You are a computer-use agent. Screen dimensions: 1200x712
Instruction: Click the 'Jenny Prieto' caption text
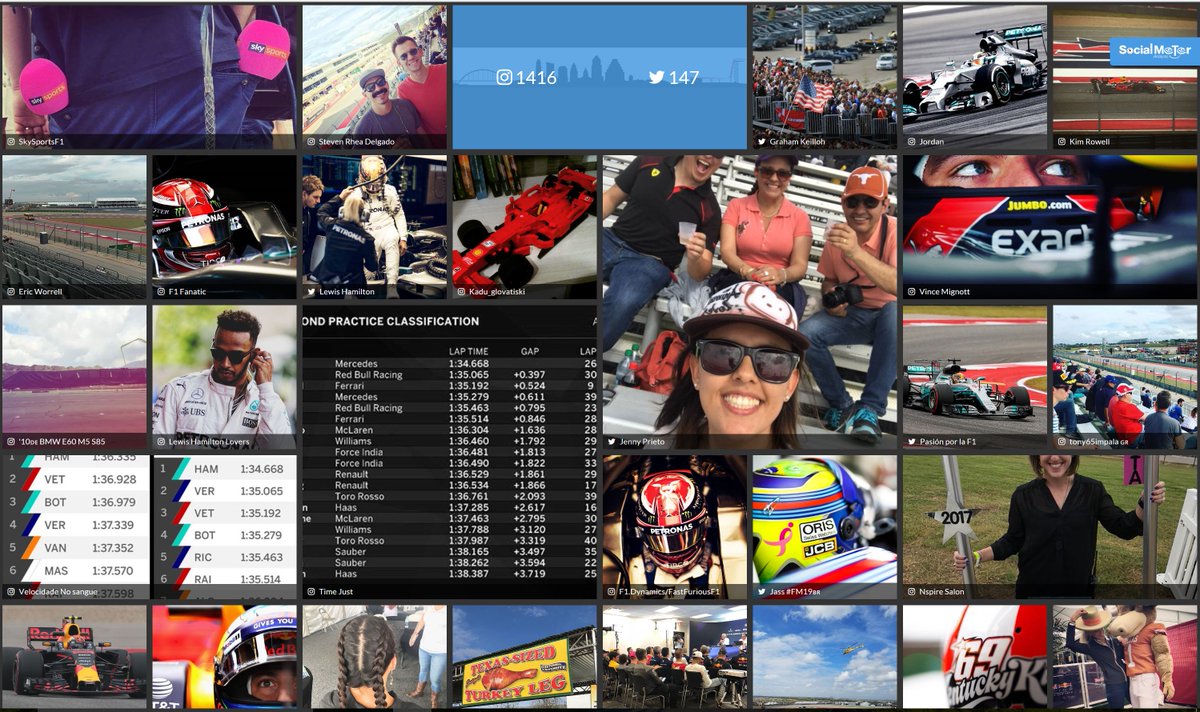click(x=641, y=442)
